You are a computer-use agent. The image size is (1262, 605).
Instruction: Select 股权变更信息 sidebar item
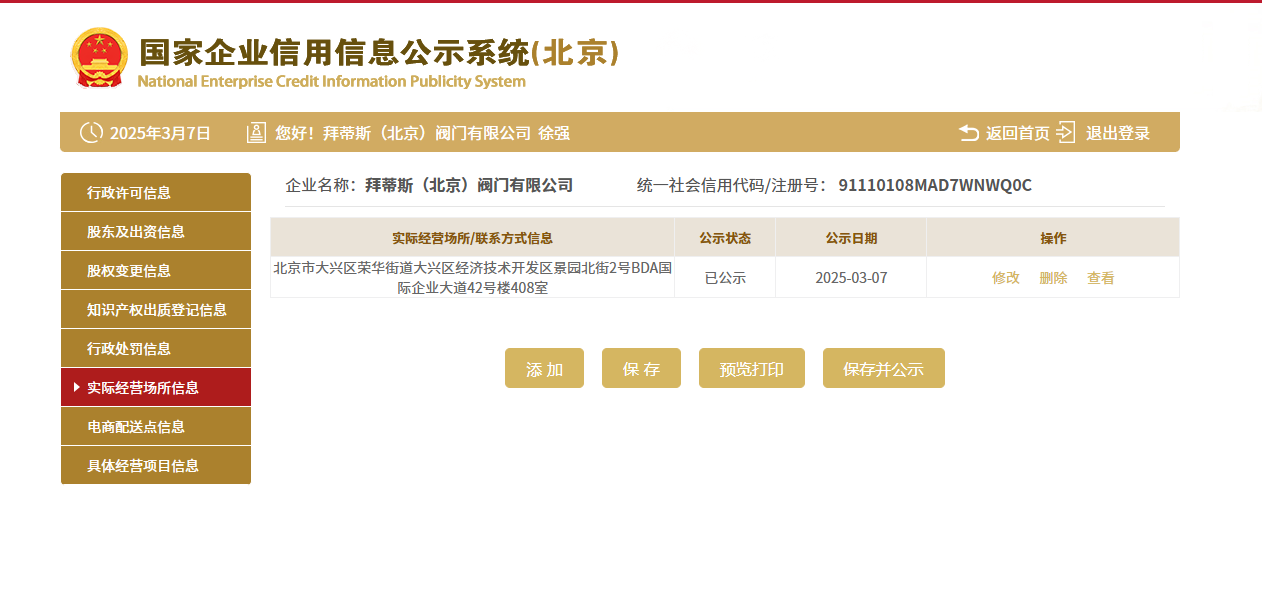[x=156, y=270]
